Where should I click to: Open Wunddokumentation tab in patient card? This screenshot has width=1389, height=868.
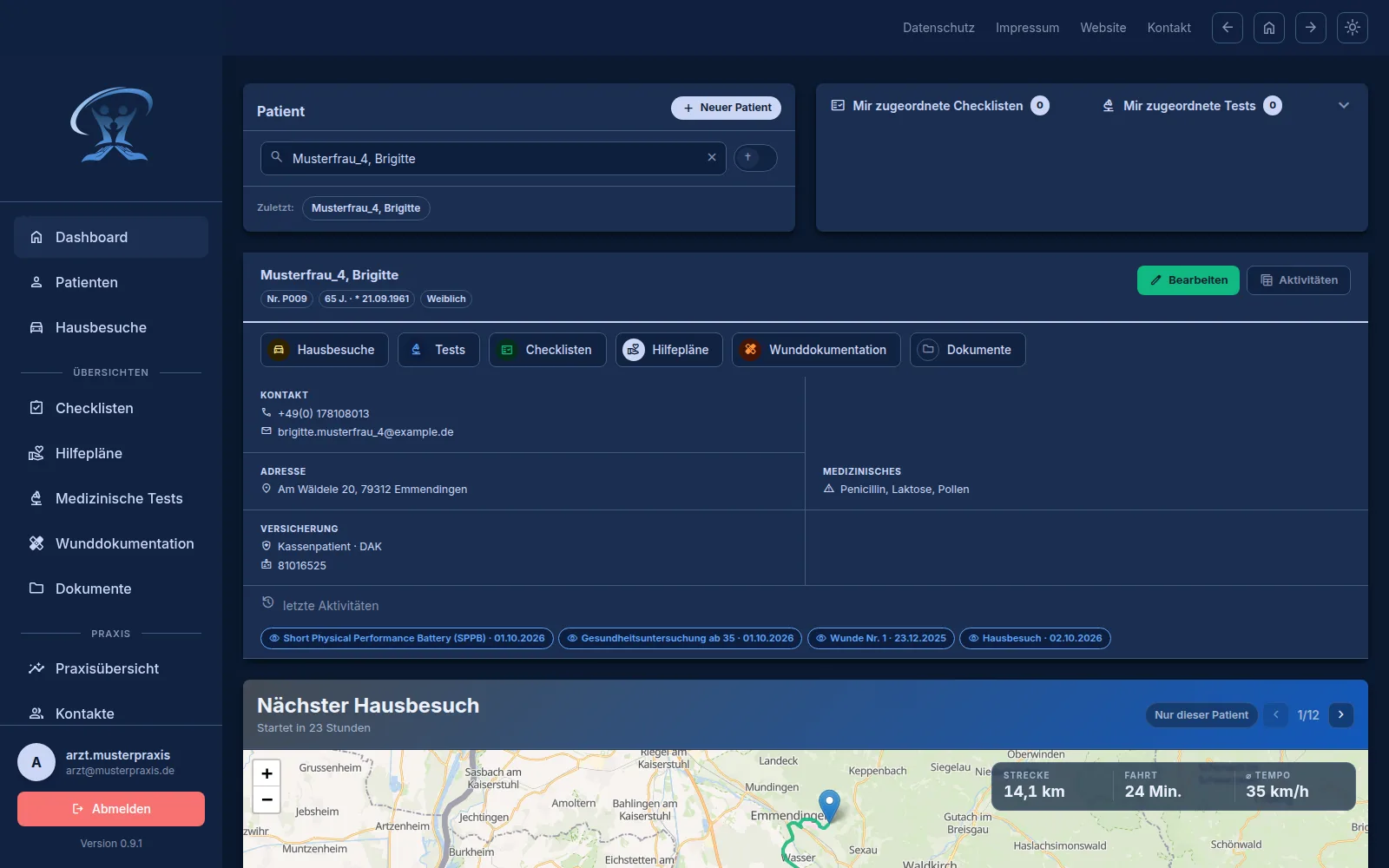(816, 350)
